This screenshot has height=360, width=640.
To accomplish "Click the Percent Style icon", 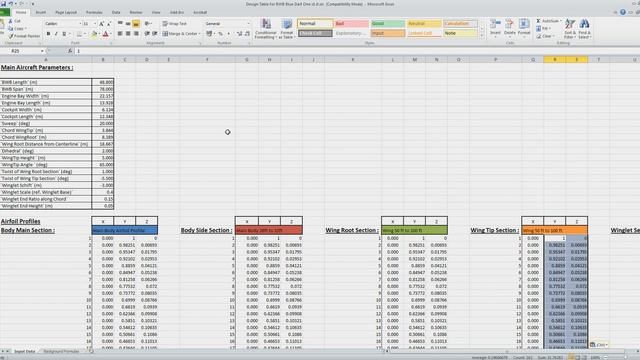I will tap(220, 33).
